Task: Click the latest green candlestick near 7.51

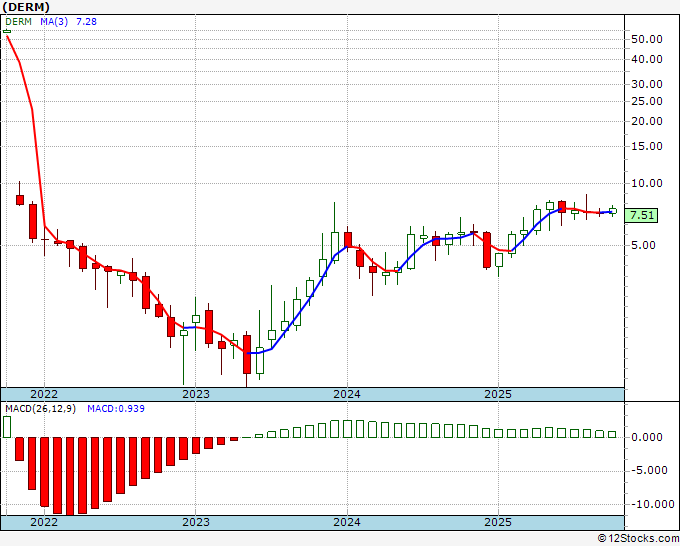Action: click(x=613, y=211)
